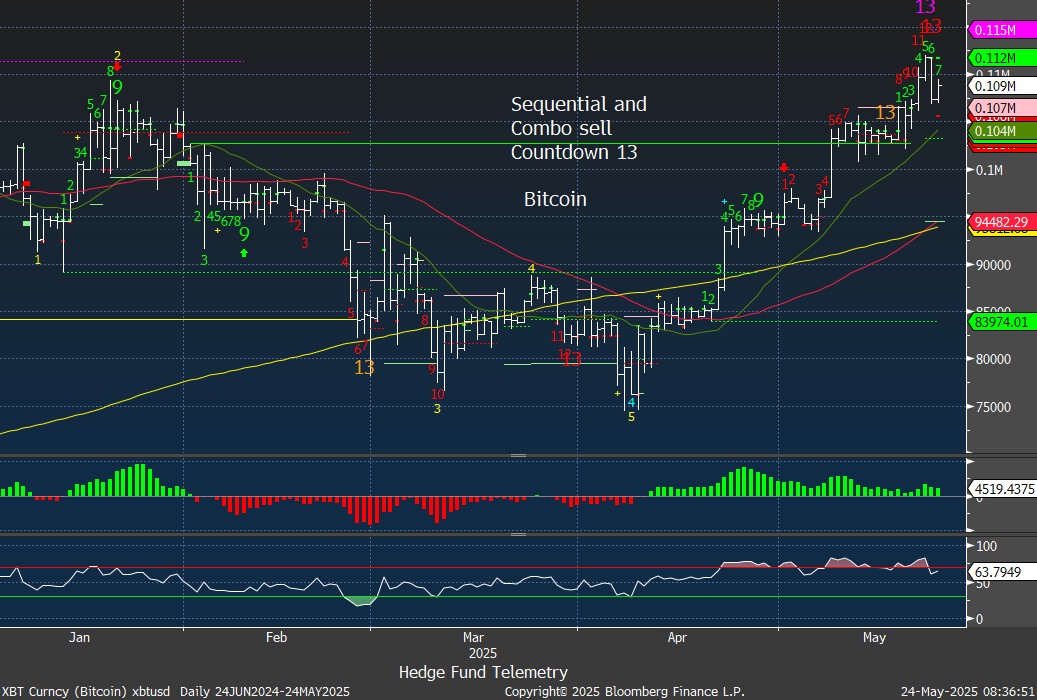The height and width of the screenshot is (700, 1037).
Task: Click the Mar label on the date axis
Action: click(474, 637)
